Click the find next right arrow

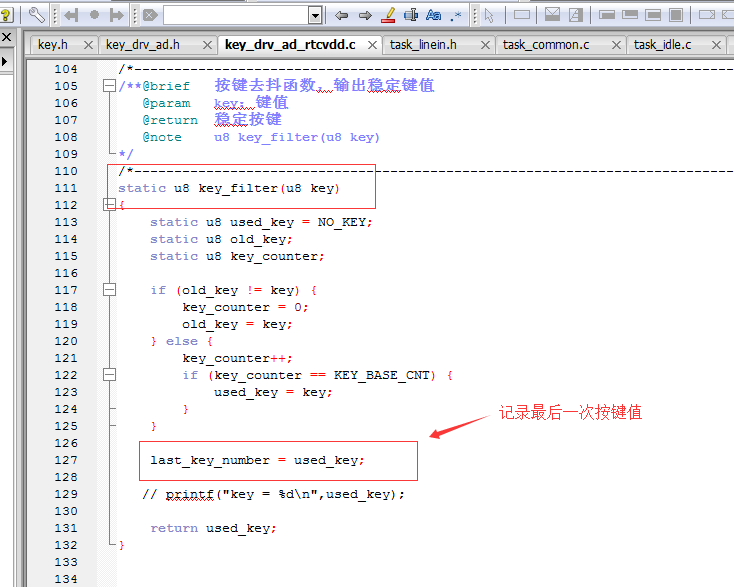365,15
